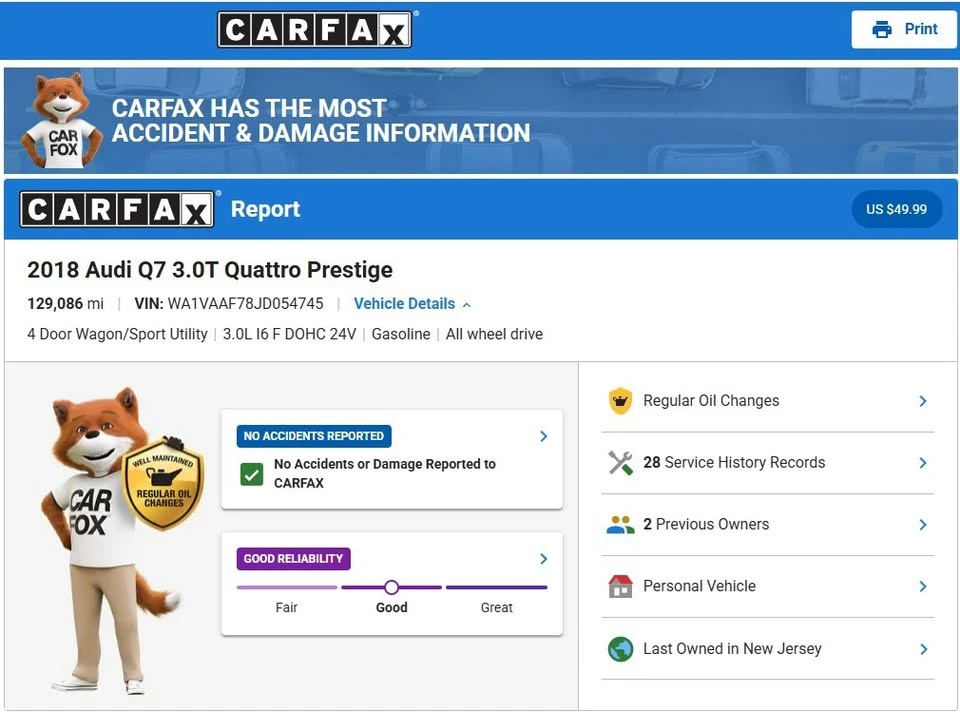This screenshot has width=960, height=712.
Task: Click the globe location icon
Action: coord(620,649)
